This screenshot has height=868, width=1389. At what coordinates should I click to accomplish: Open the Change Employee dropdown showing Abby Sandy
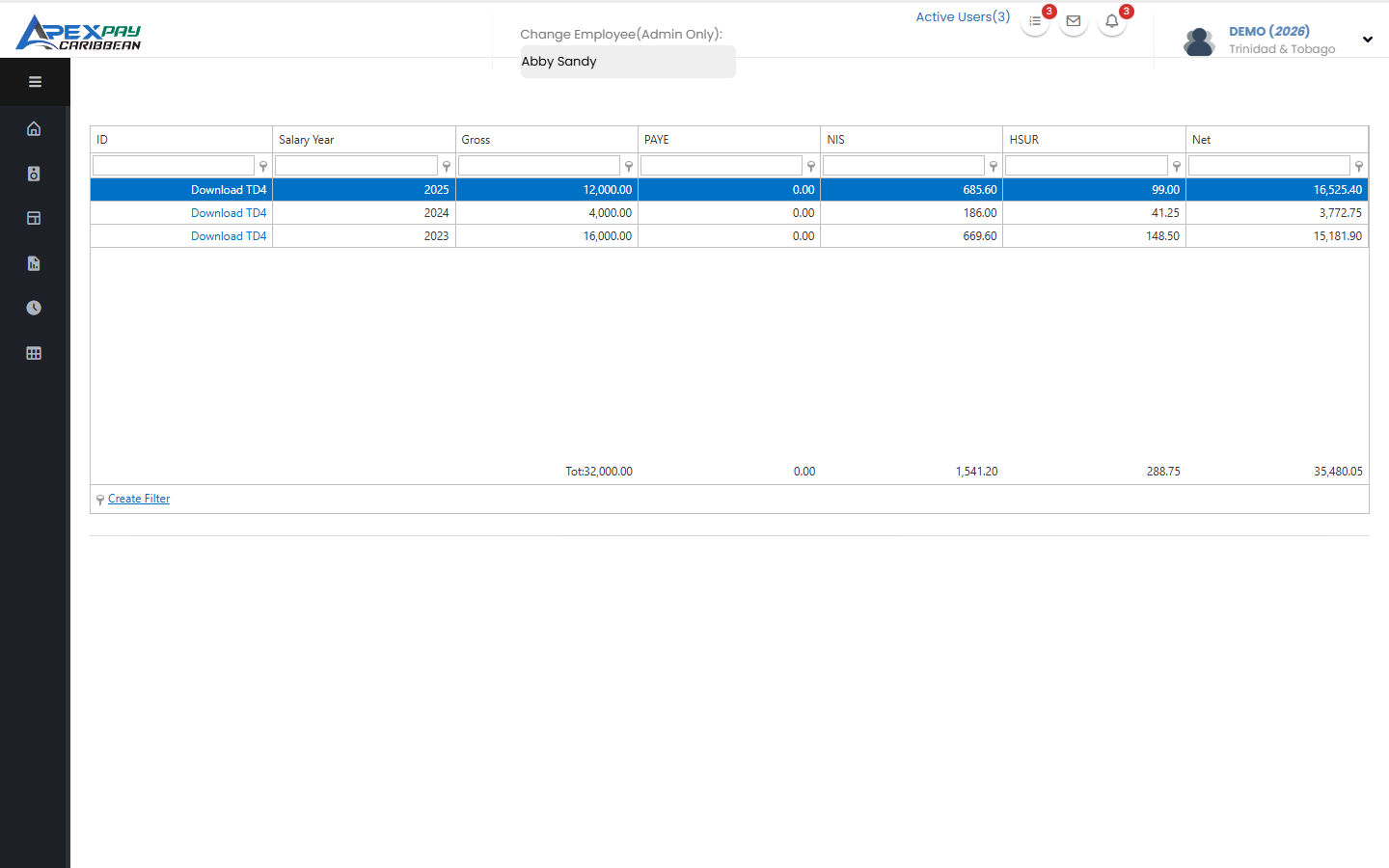click(x=628, y=62)
